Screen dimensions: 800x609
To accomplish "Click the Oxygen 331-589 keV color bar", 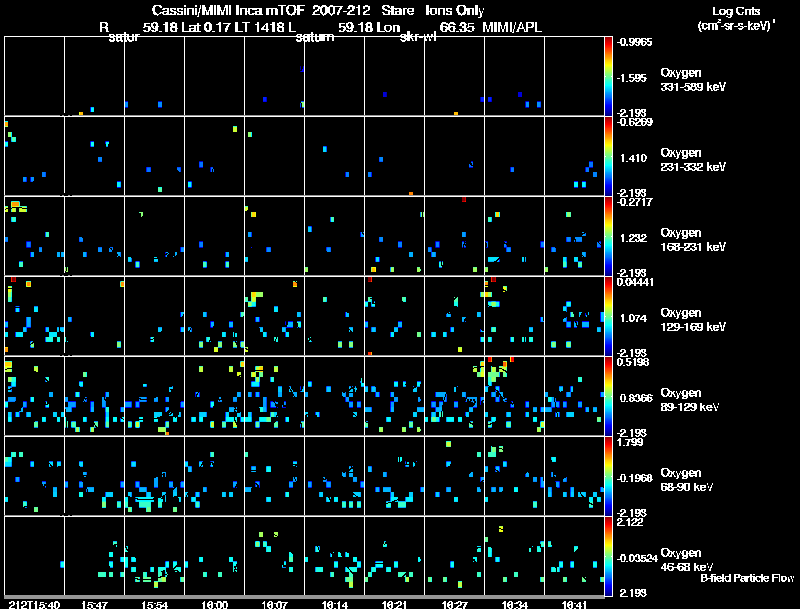I will (x=608, y=76).
